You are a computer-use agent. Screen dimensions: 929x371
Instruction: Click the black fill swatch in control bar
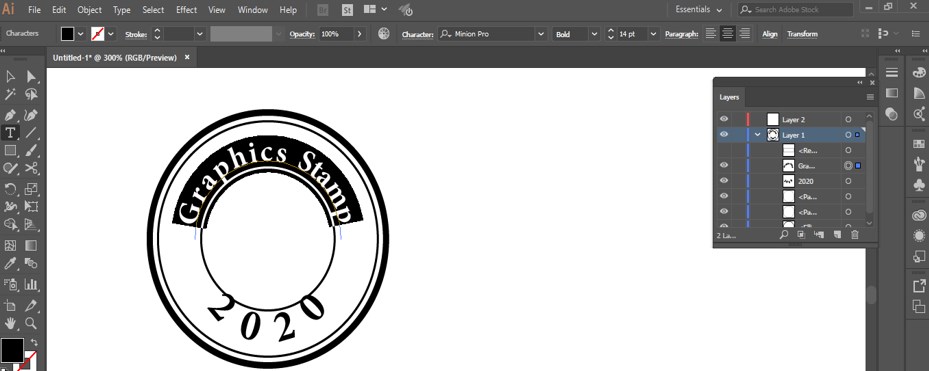click(68, 34)
